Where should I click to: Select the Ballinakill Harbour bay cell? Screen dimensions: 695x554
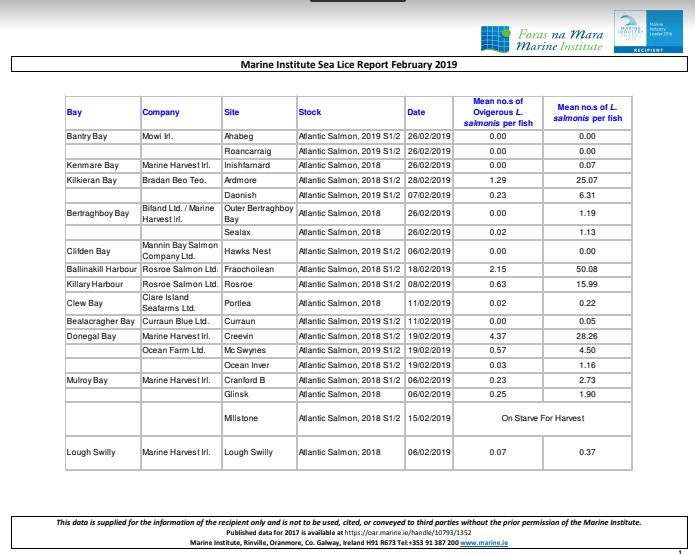tap(101, 270)
